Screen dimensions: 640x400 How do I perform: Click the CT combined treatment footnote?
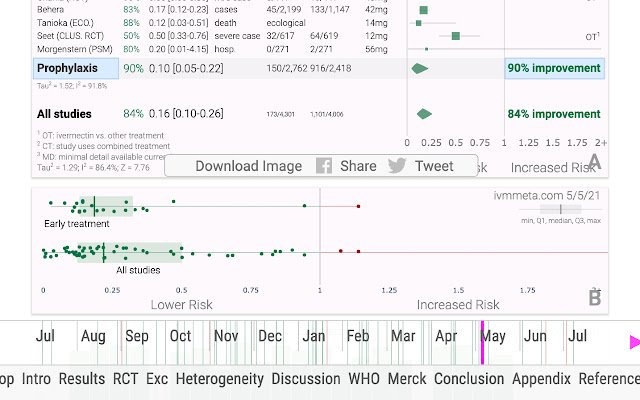103,146
